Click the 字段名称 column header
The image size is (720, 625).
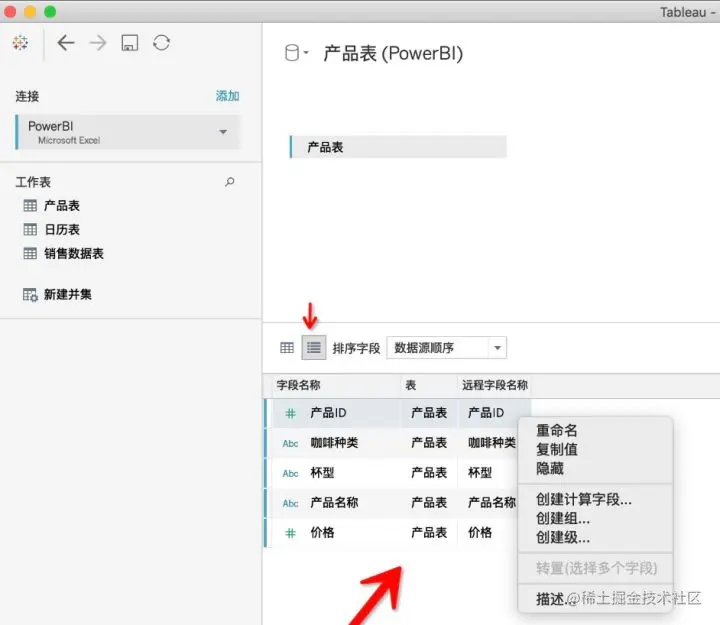(298, 385)
